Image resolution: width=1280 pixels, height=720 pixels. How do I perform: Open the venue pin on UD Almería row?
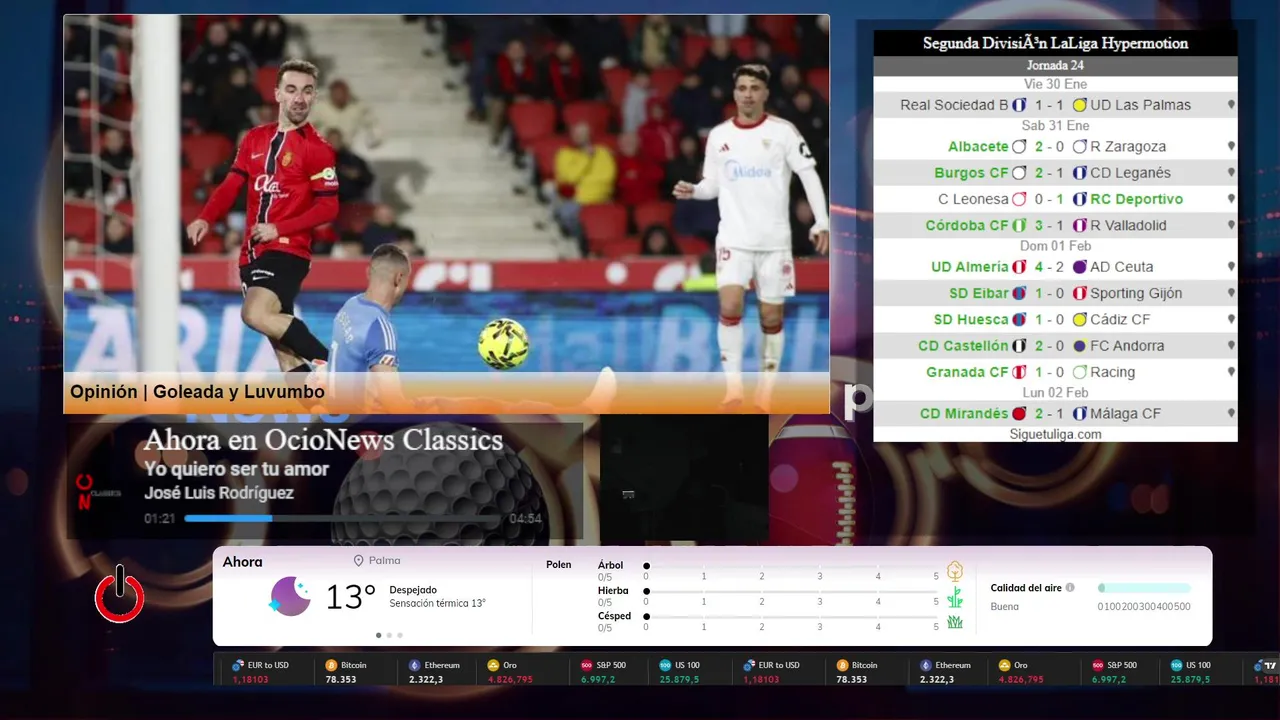pyautogui.click(x=1231, y=267)
